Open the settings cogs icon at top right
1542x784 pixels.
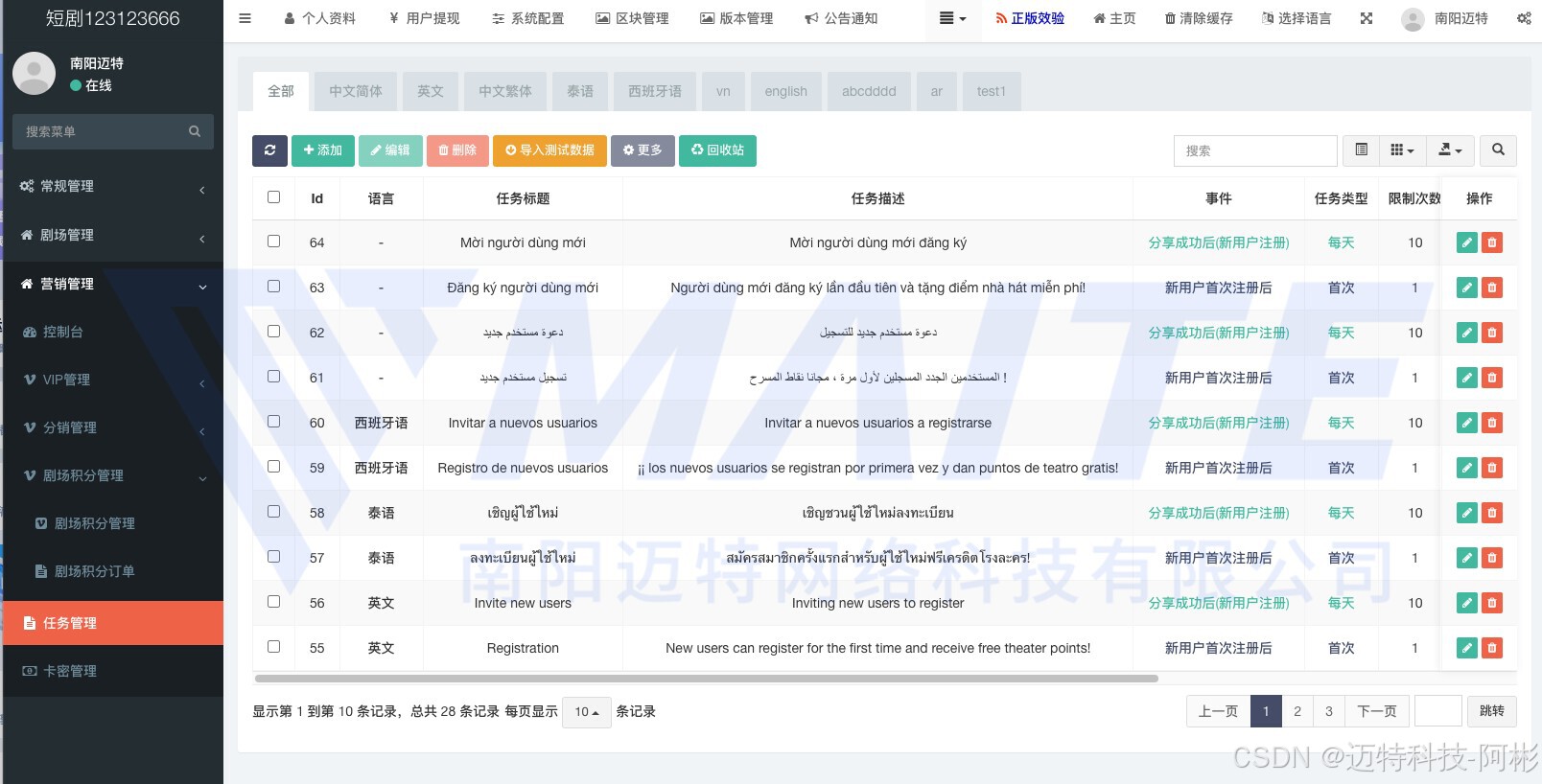pos(1524,18)
